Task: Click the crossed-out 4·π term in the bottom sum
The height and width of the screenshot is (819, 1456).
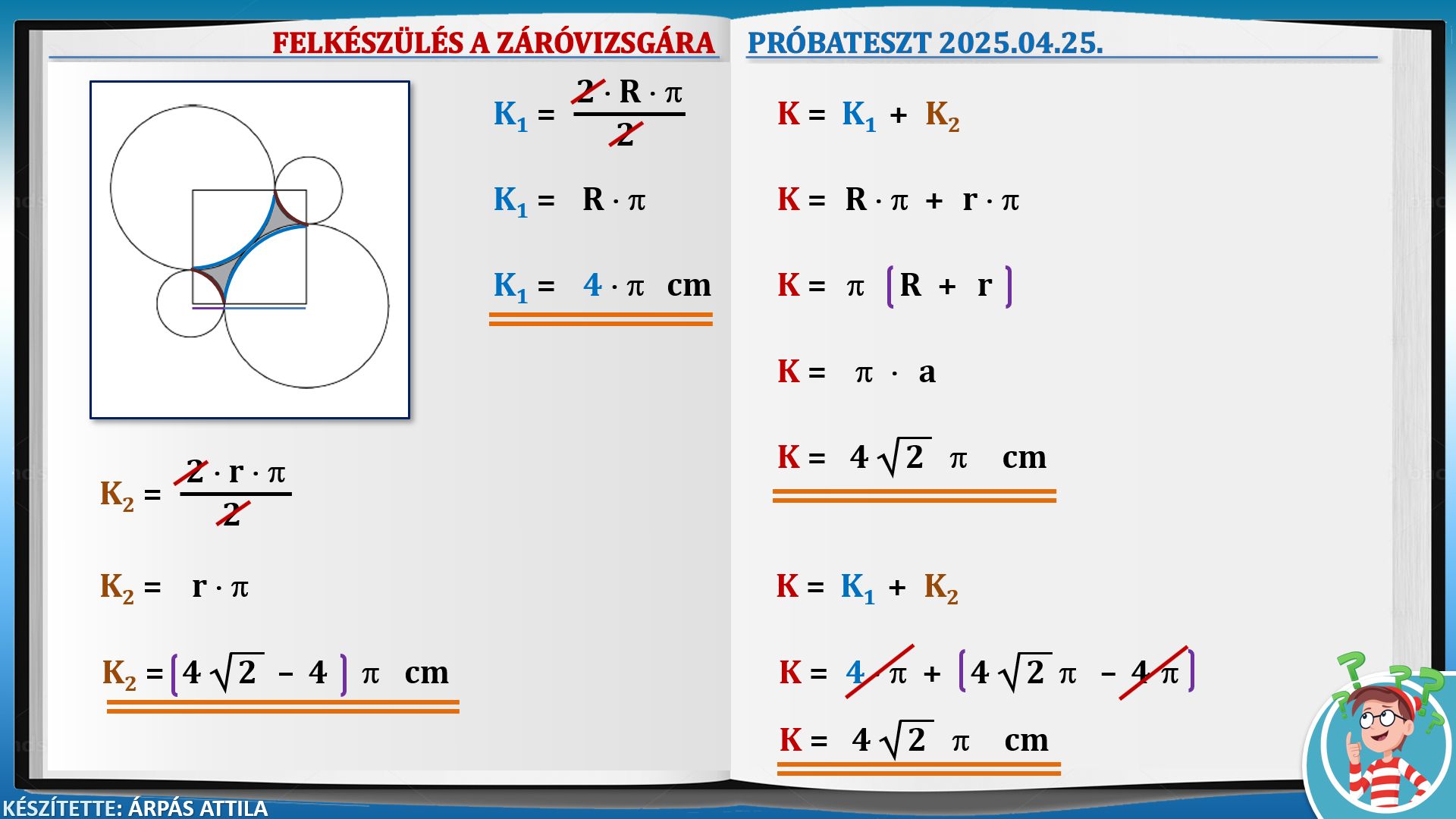Action: tap(877, 673)
